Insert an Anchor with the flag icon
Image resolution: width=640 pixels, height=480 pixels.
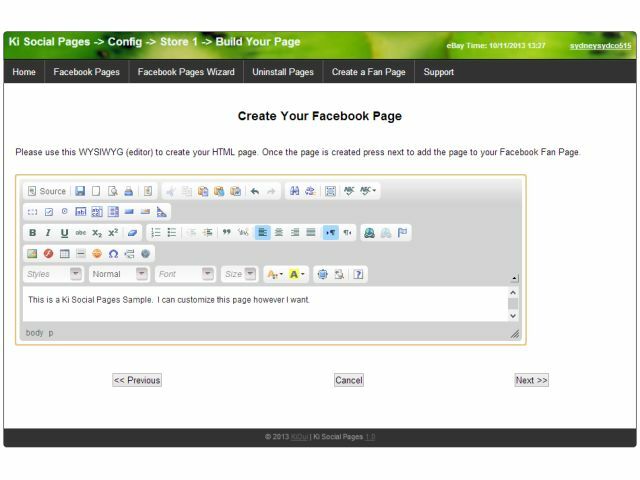coord(402,233)
